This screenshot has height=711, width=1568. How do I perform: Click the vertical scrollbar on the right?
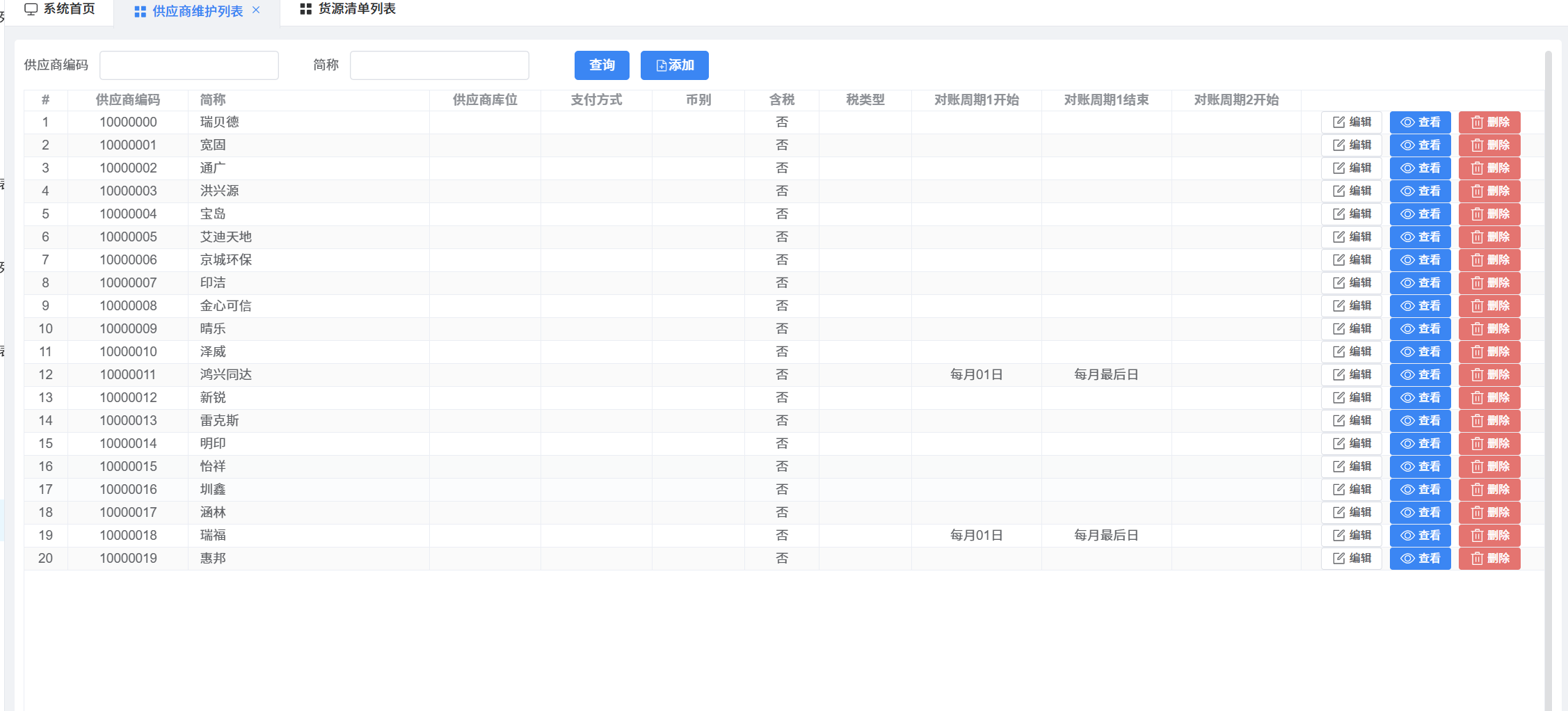tap(1548, 348)
